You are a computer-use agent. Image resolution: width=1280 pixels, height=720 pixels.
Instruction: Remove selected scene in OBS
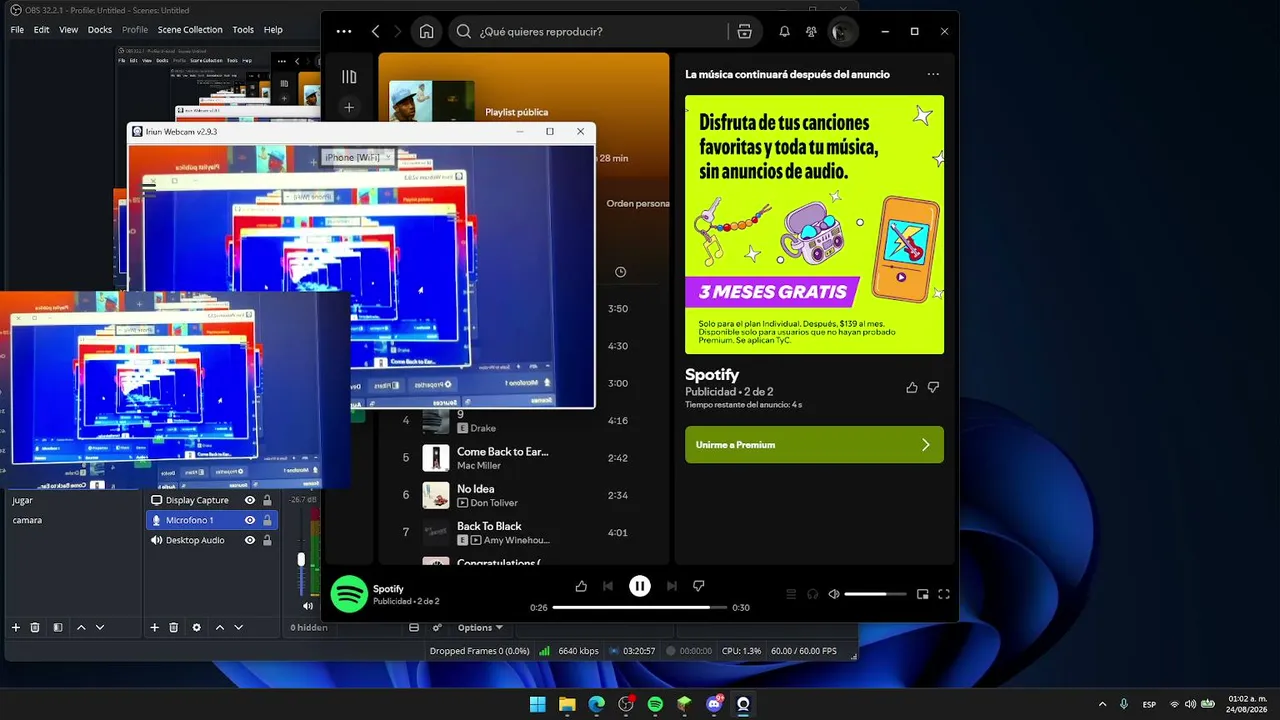[35, 628]
